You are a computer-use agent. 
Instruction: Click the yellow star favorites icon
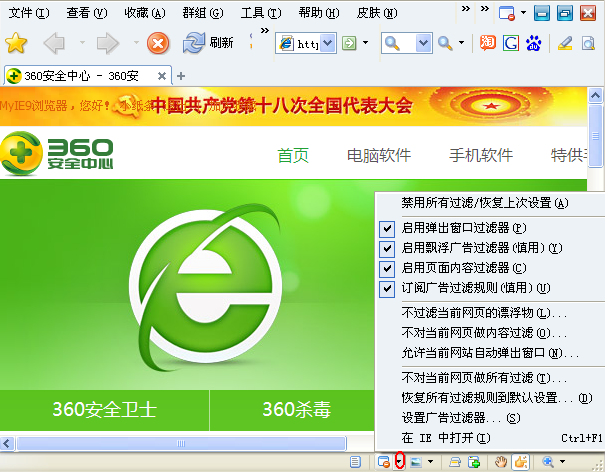16,43
